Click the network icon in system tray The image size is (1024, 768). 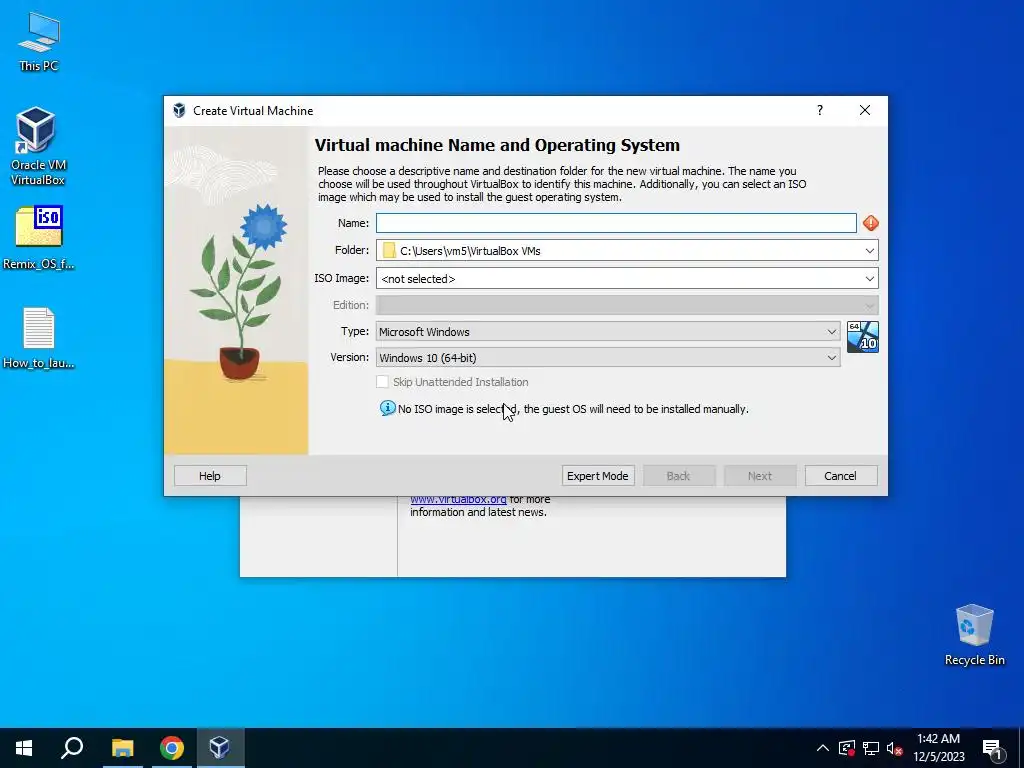click(871, 748)
